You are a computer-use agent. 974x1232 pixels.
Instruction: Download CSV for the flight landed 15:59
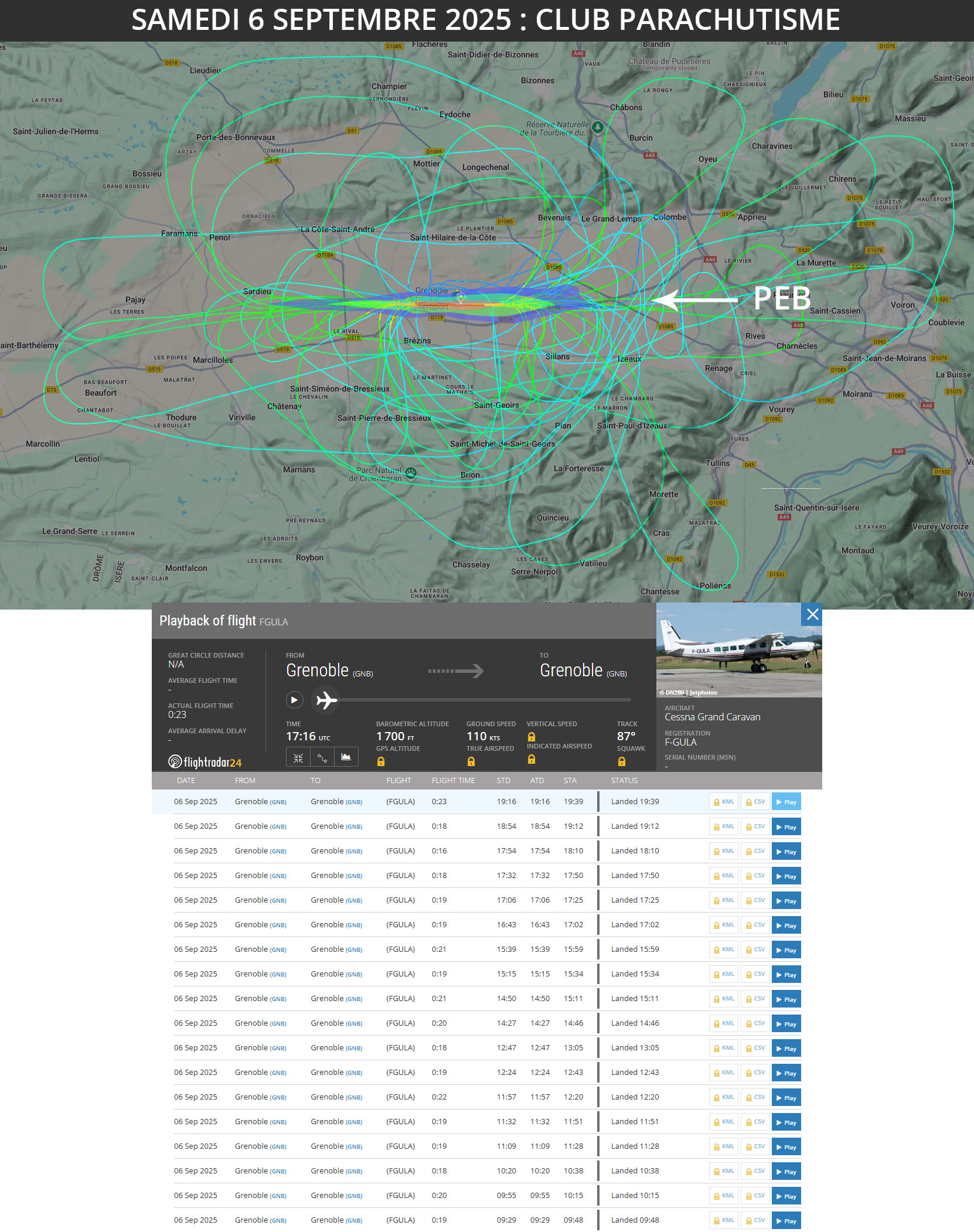pyautogui.click(x=755, y=949)
